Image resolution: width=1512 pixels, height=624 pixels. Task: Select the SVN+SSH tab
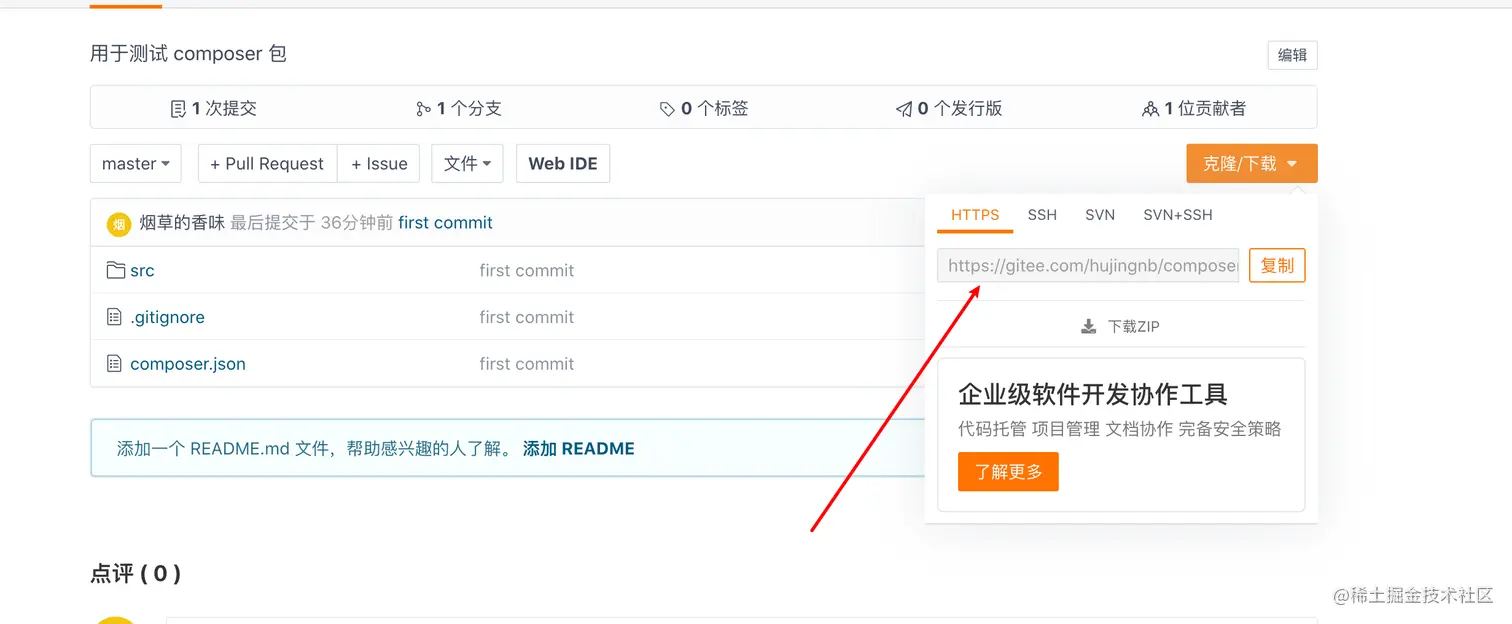tap(1178, 215)
